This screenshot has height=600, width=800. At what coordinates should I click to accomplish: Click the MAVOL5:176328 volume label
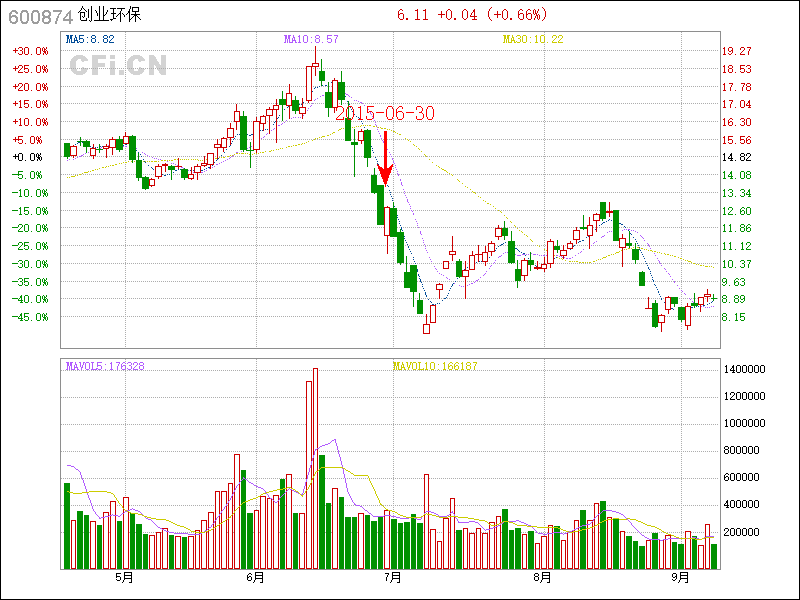pyautogui.click(x=105, y=367)
